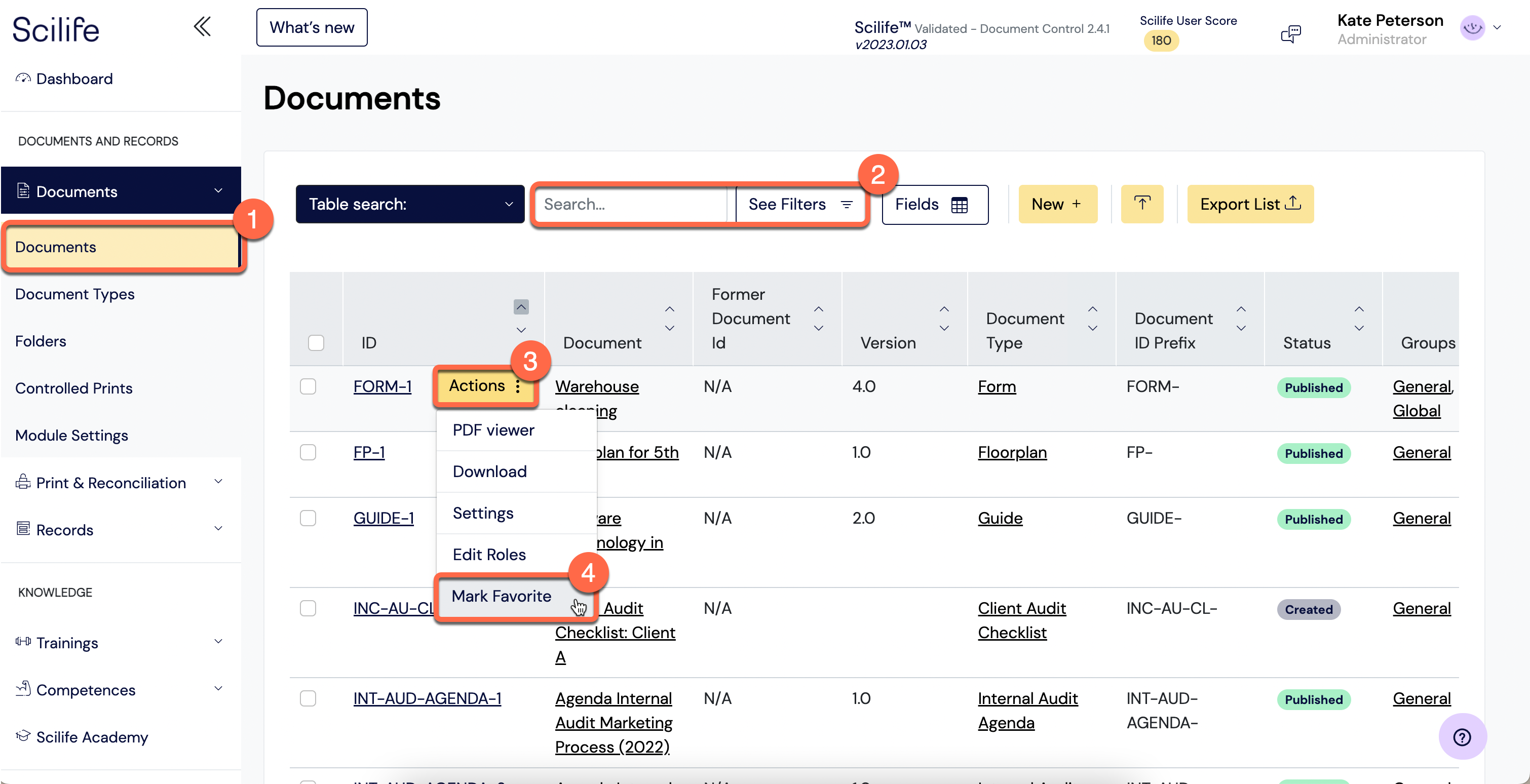Check the GUIDE-1 row checkbox
Viewport: 1530px width, 784px height.
[x=308, y=518]
